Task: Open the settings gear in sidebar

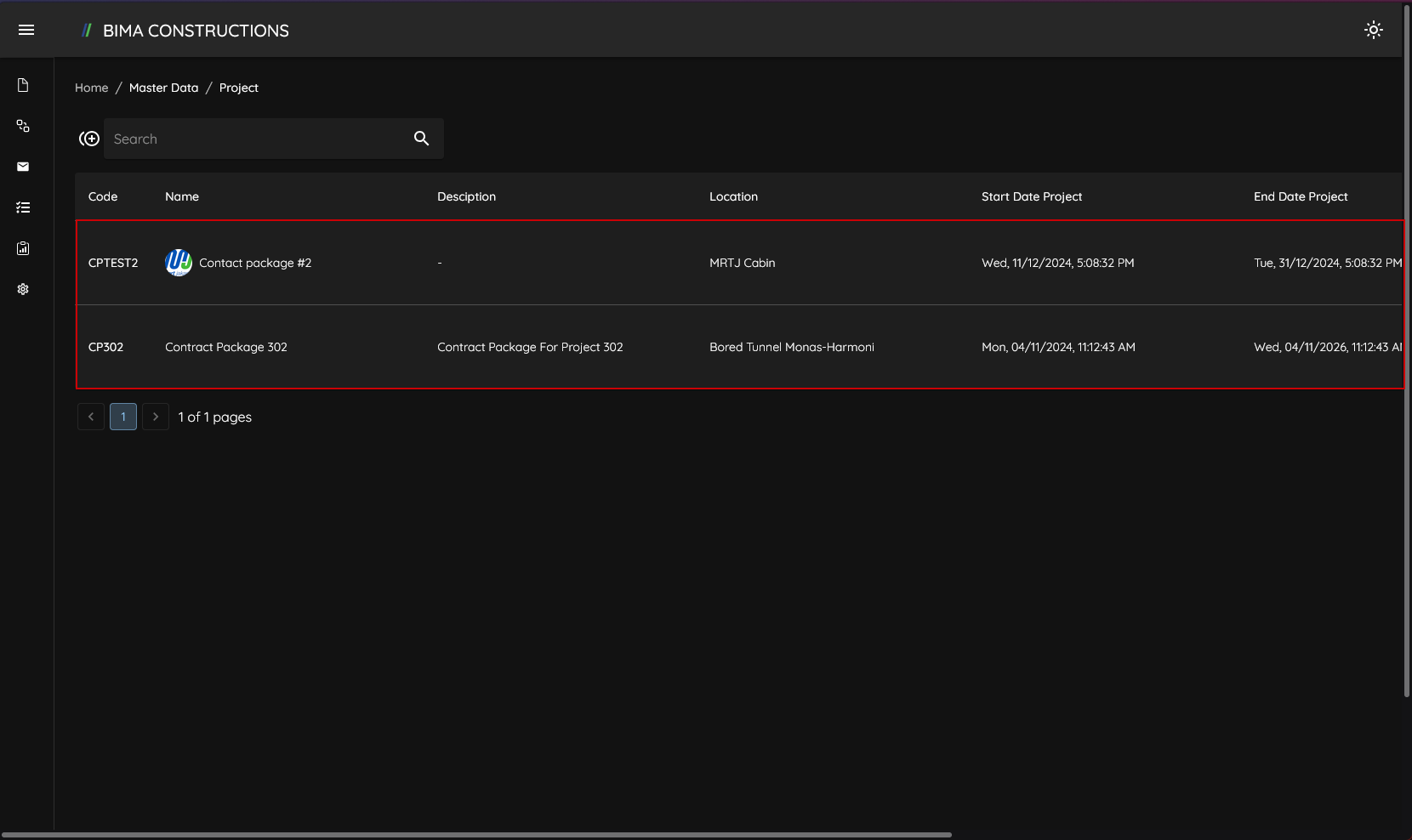Action: click(x=23, y=289)
